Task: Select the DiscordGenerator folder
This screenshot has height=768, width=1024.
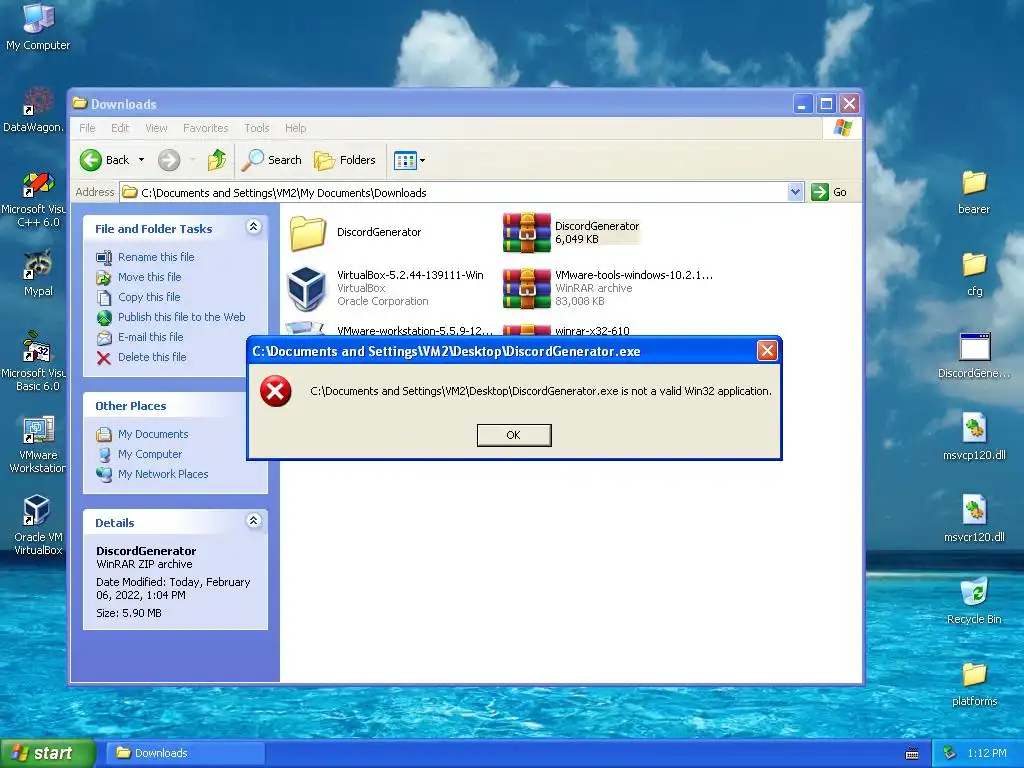Action: [x=356, y=232]
